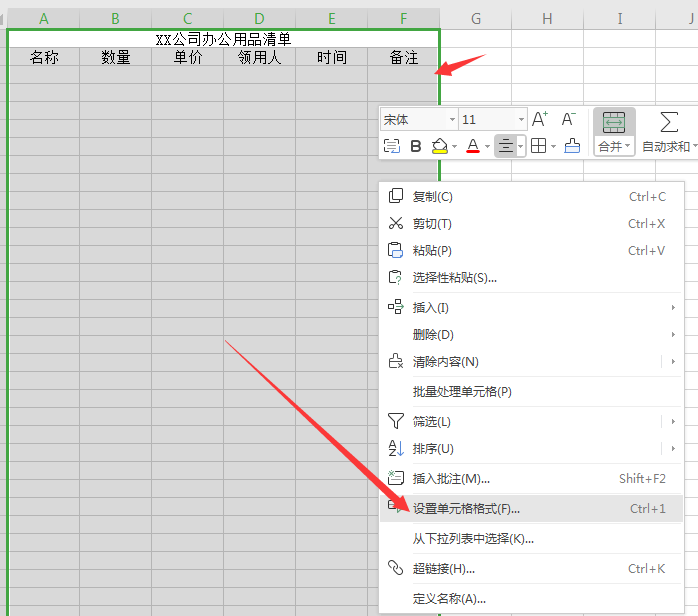
Task: Click the AutoSum sigma icon
Action: tap(669, 123)
